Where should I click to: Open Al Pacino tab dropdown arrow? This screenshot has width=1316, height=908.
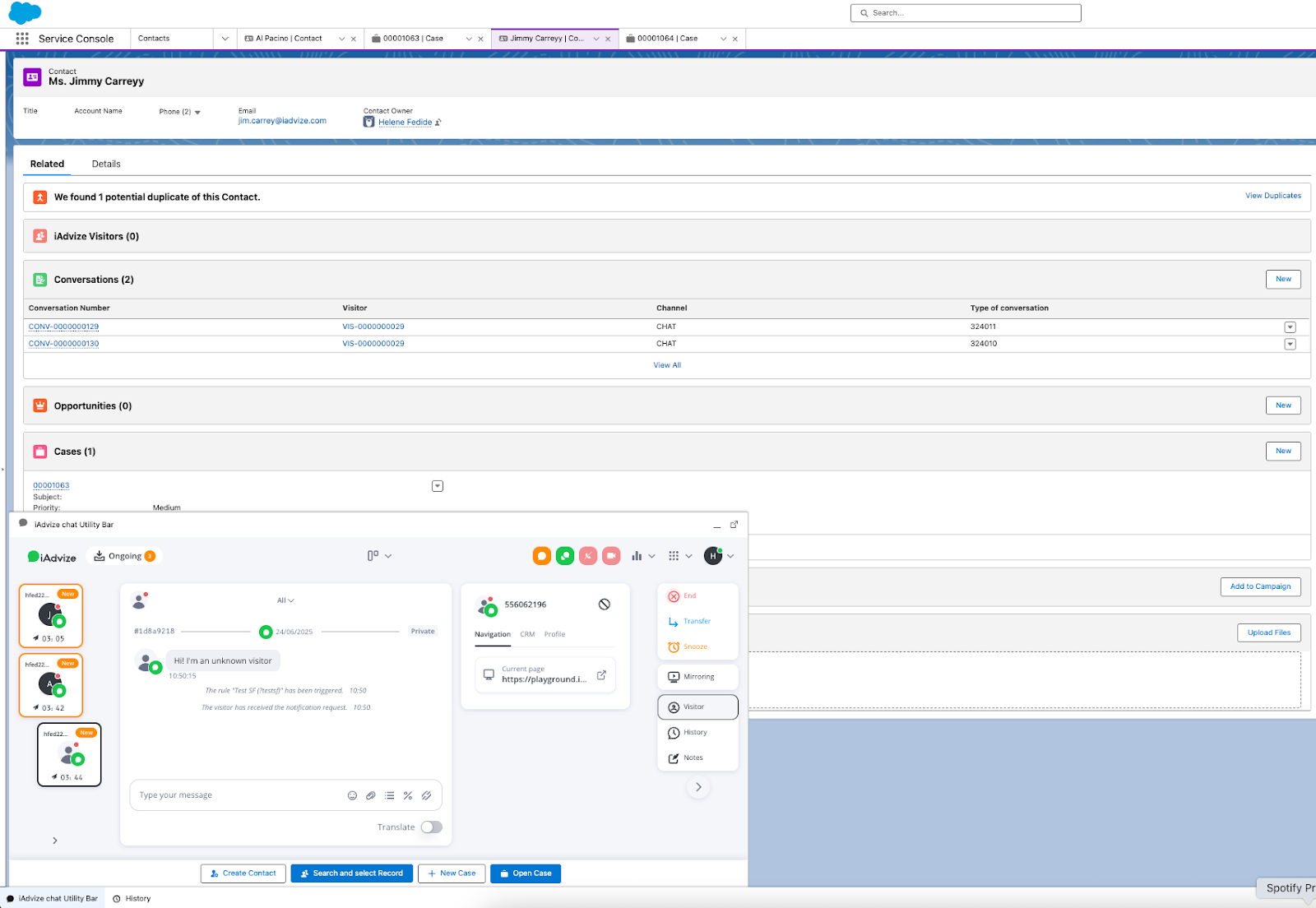pyautogui.click(x=342, y=39)
